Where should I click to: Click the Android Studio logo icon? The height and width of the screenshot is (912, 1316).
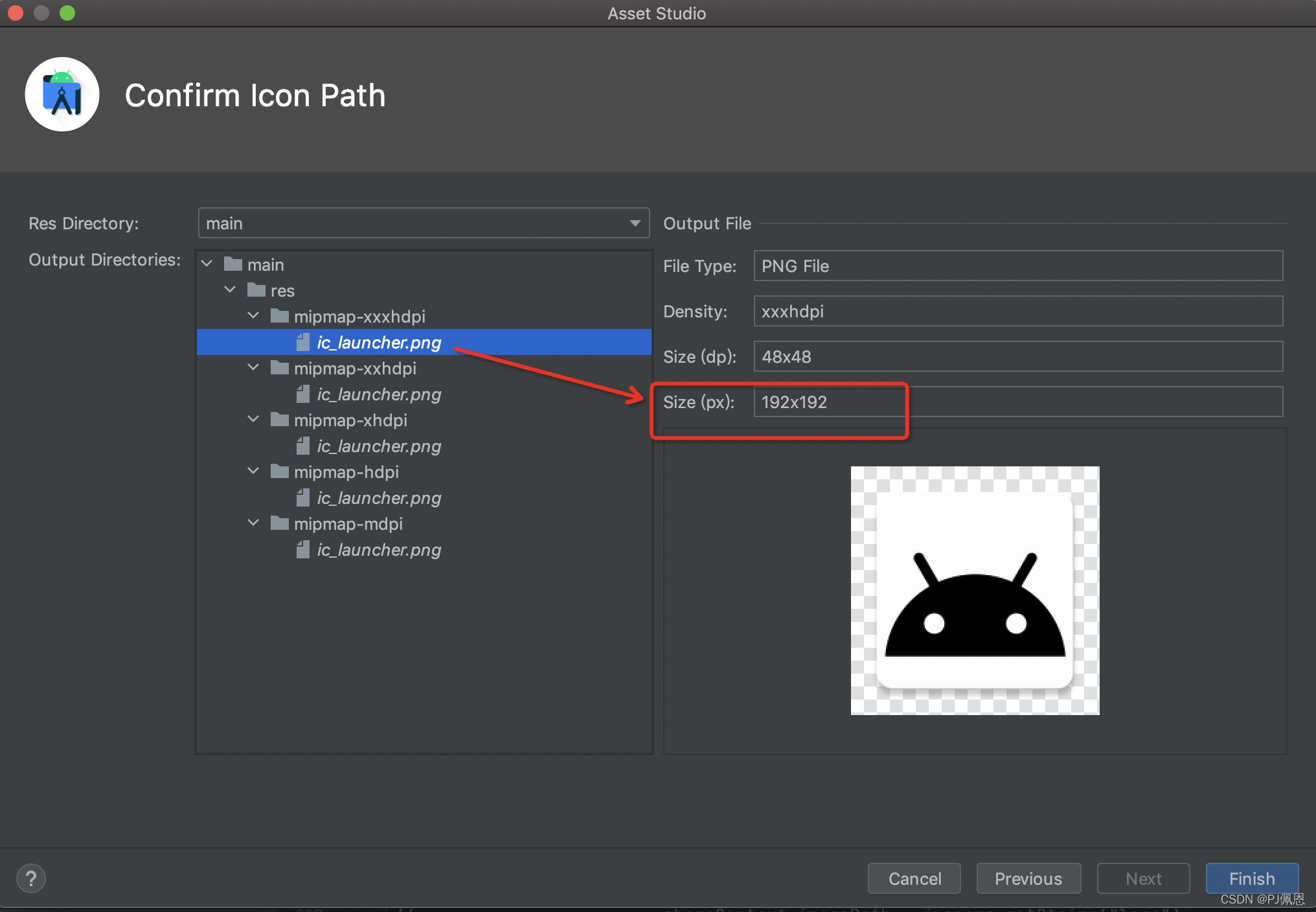click(x=62, y=95)
